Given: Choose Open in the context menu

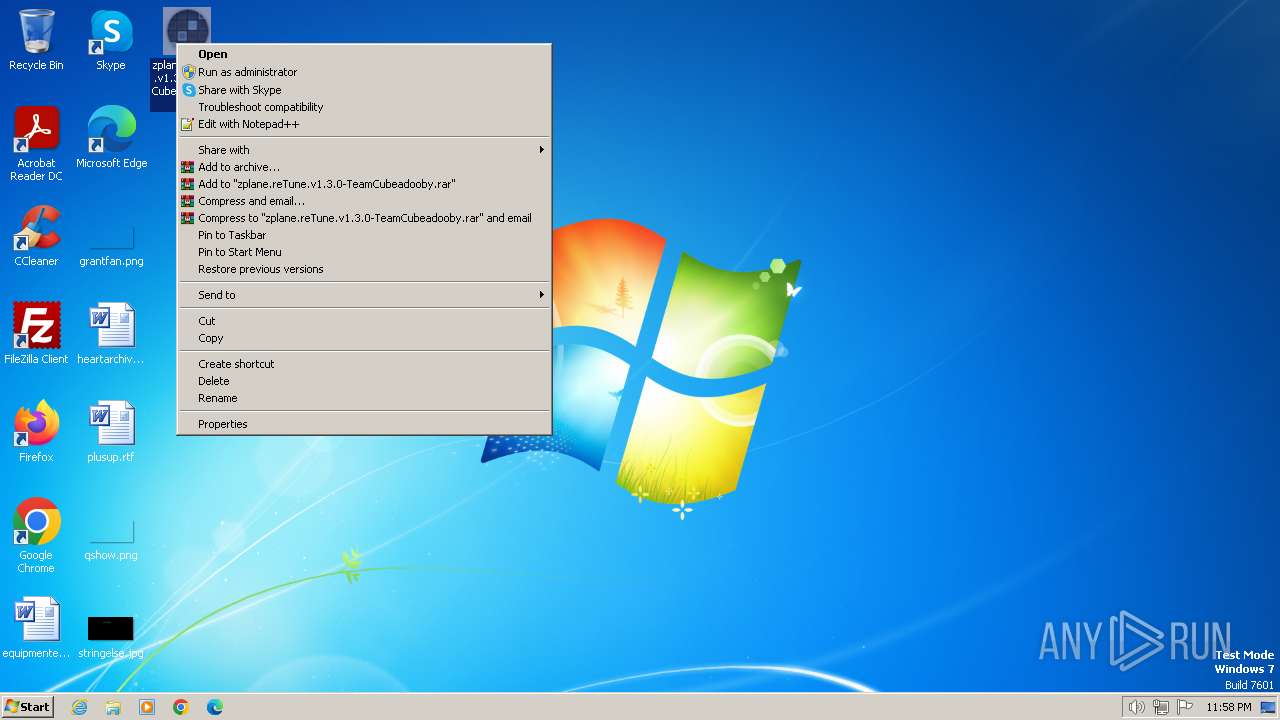Looking at the screenshot, I should [x=364, y=54].
